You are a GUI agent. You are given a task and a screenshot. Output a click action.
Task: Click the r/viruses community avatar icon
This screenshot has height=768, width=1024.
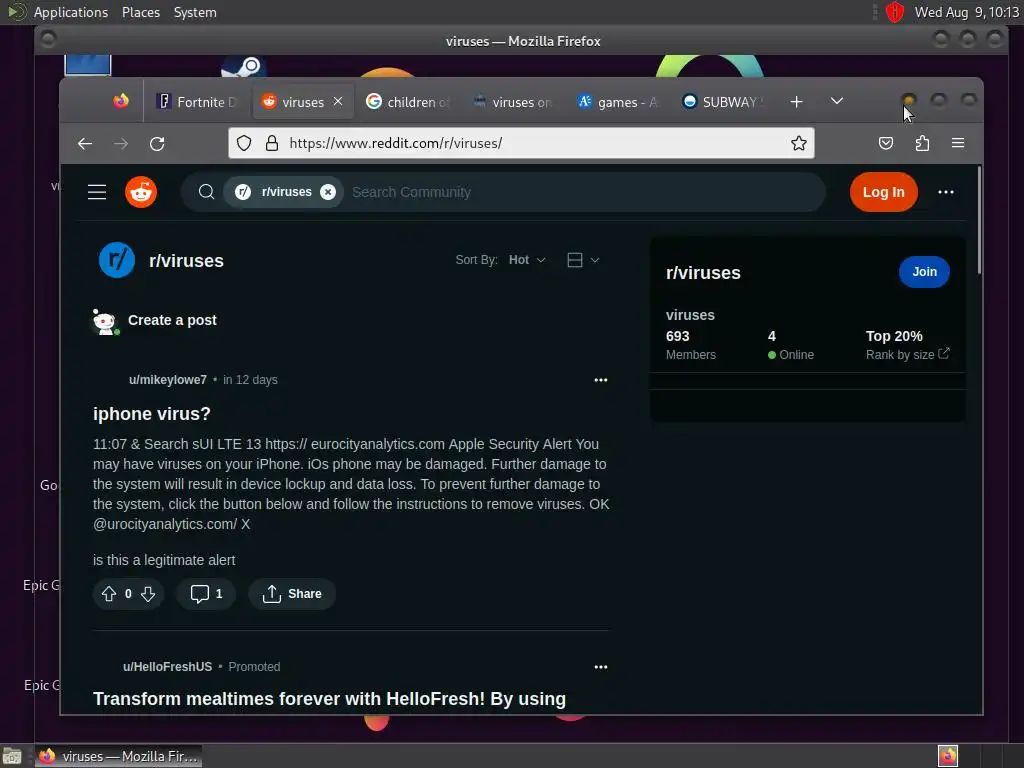[x=117, y=260]
